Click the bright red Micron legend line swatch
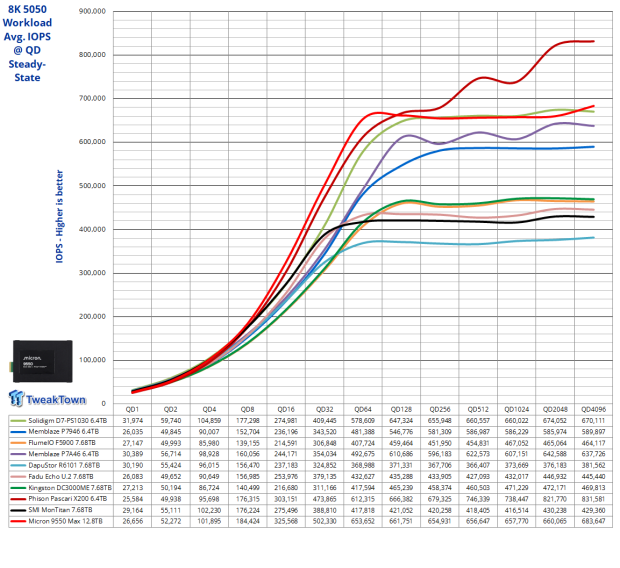Viewport: 620px width, 568px height. coord(18,521)
